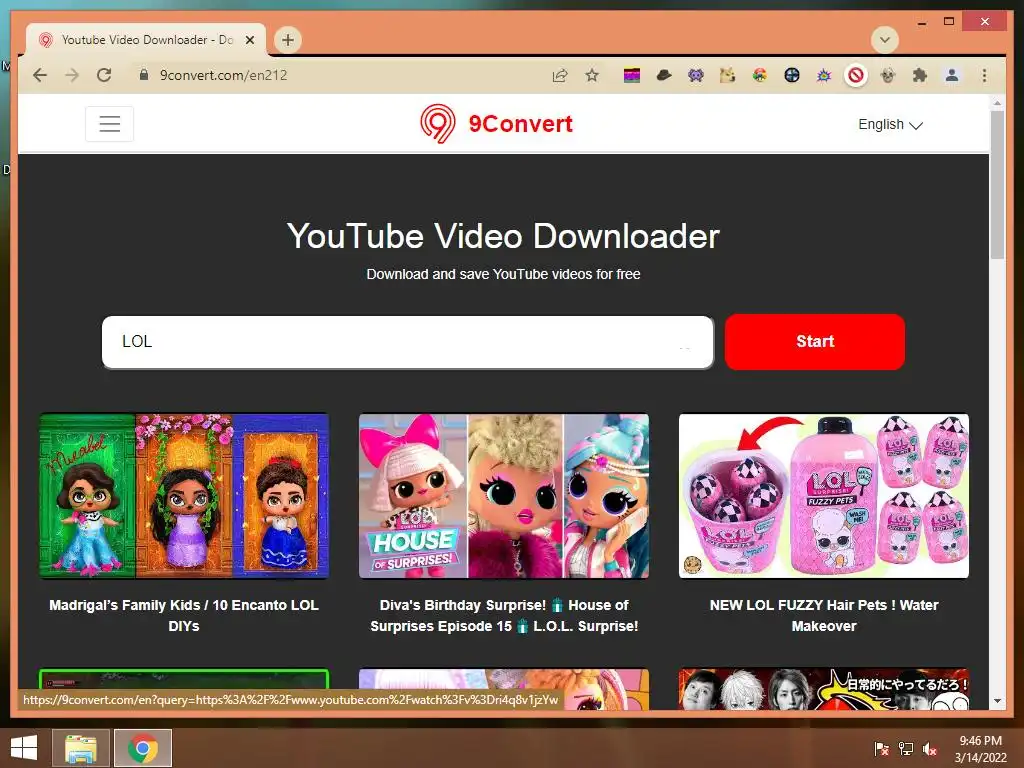Click the dark hat extension icon
The image size is (1024, 768).
click(664, 76)
